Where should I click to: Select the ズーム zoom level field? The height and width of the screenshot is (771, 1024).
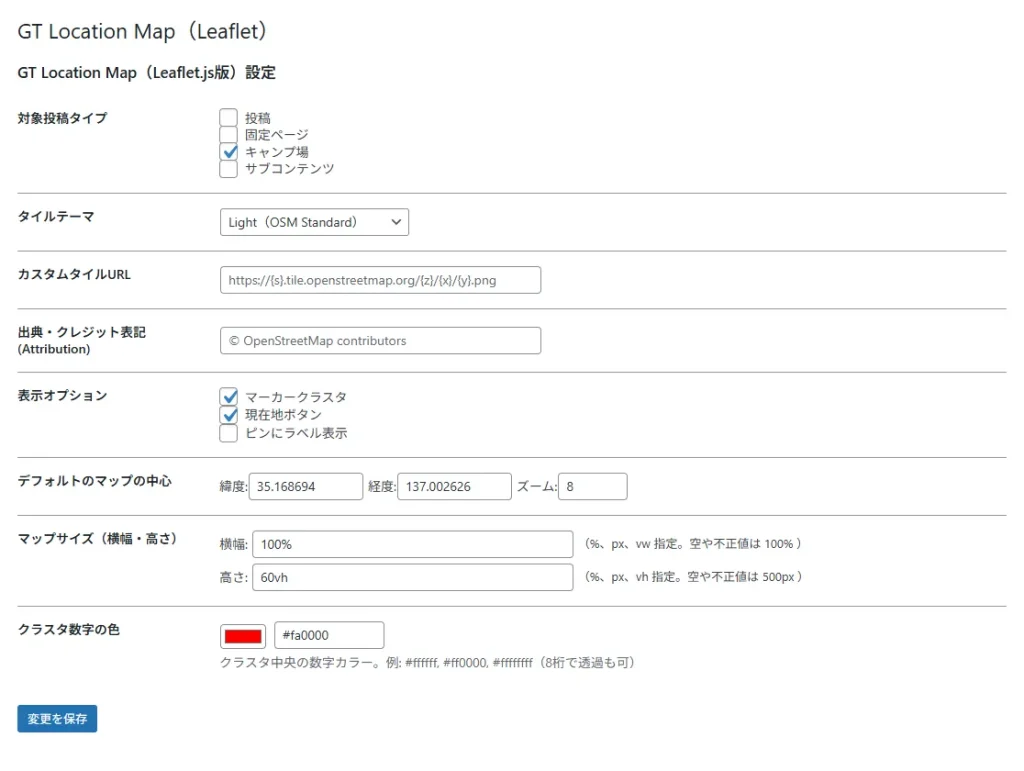592,486
